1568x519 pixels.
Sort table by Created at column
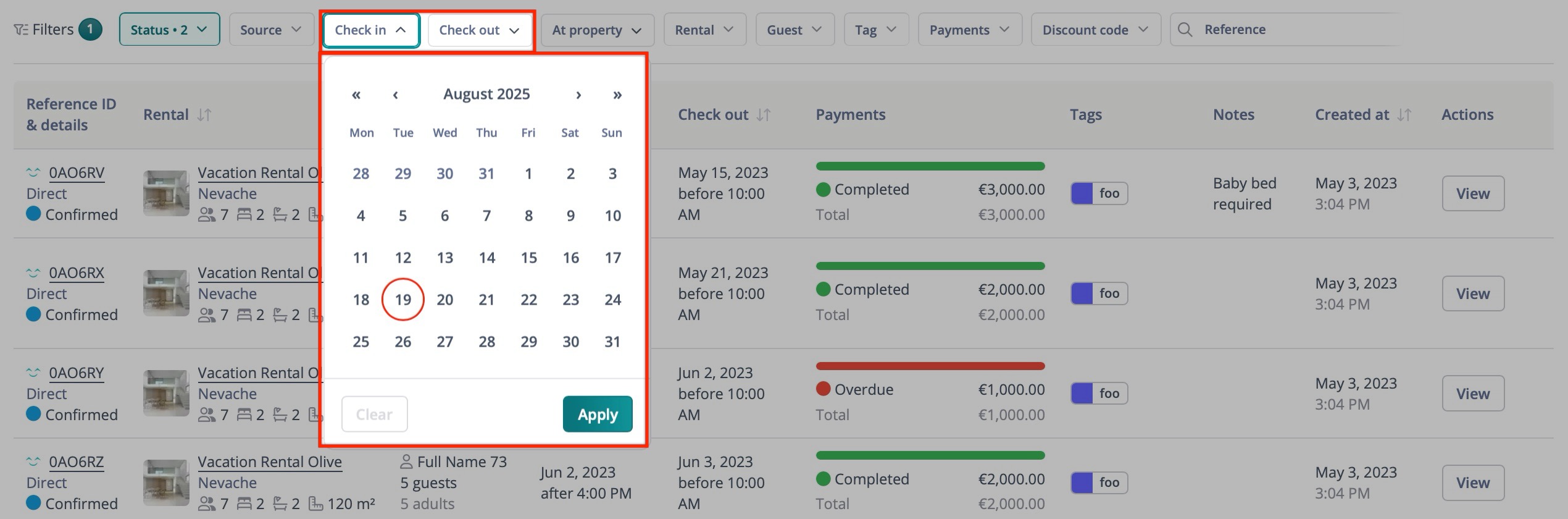click(x=1404, y=115)
